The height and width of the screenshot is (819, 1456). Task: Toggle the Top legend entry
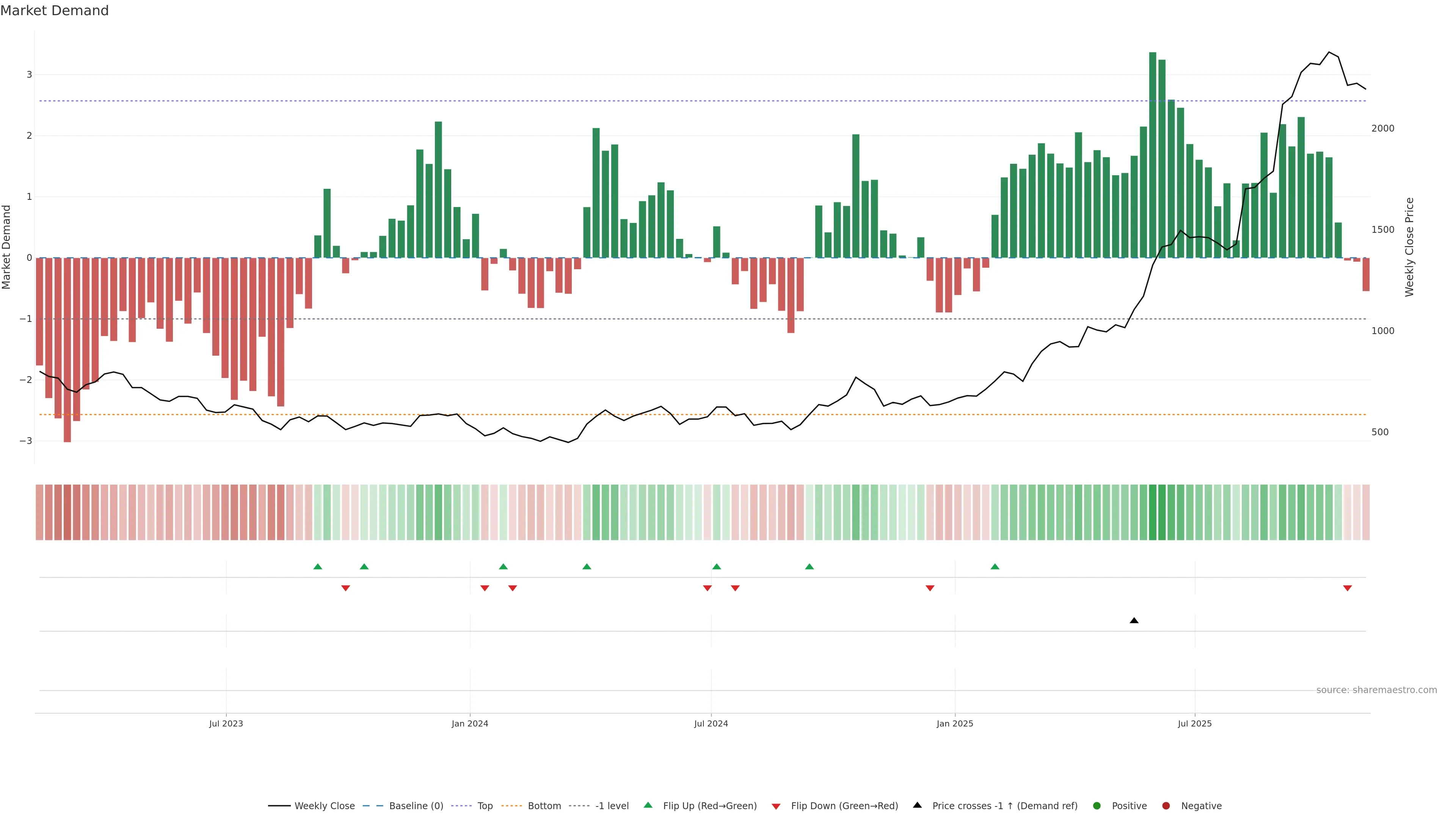[x=485, y=805]
